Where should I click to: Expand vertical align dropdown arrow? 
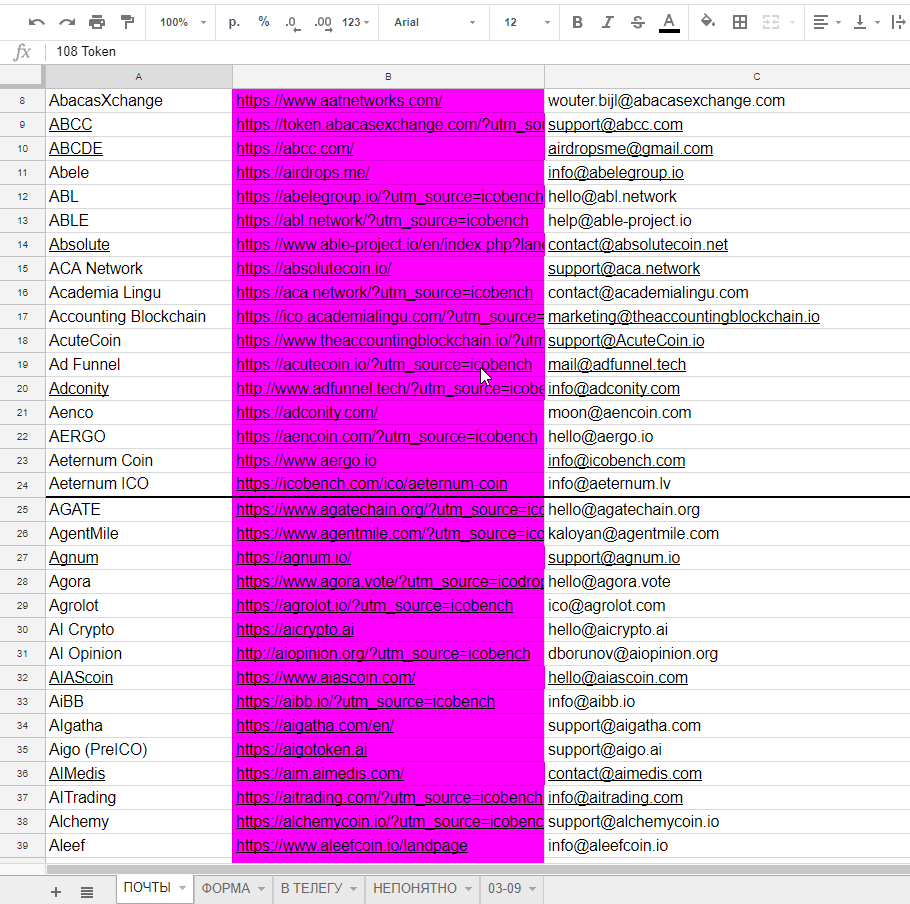878,23
